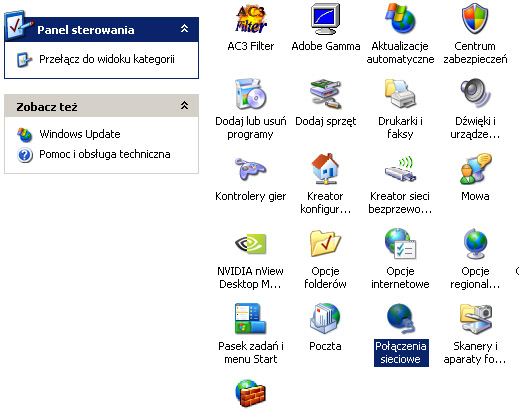The image size is (519, 410).
Task: Select the Drukarki i faksy icon
Action: [x=400, y=94]
